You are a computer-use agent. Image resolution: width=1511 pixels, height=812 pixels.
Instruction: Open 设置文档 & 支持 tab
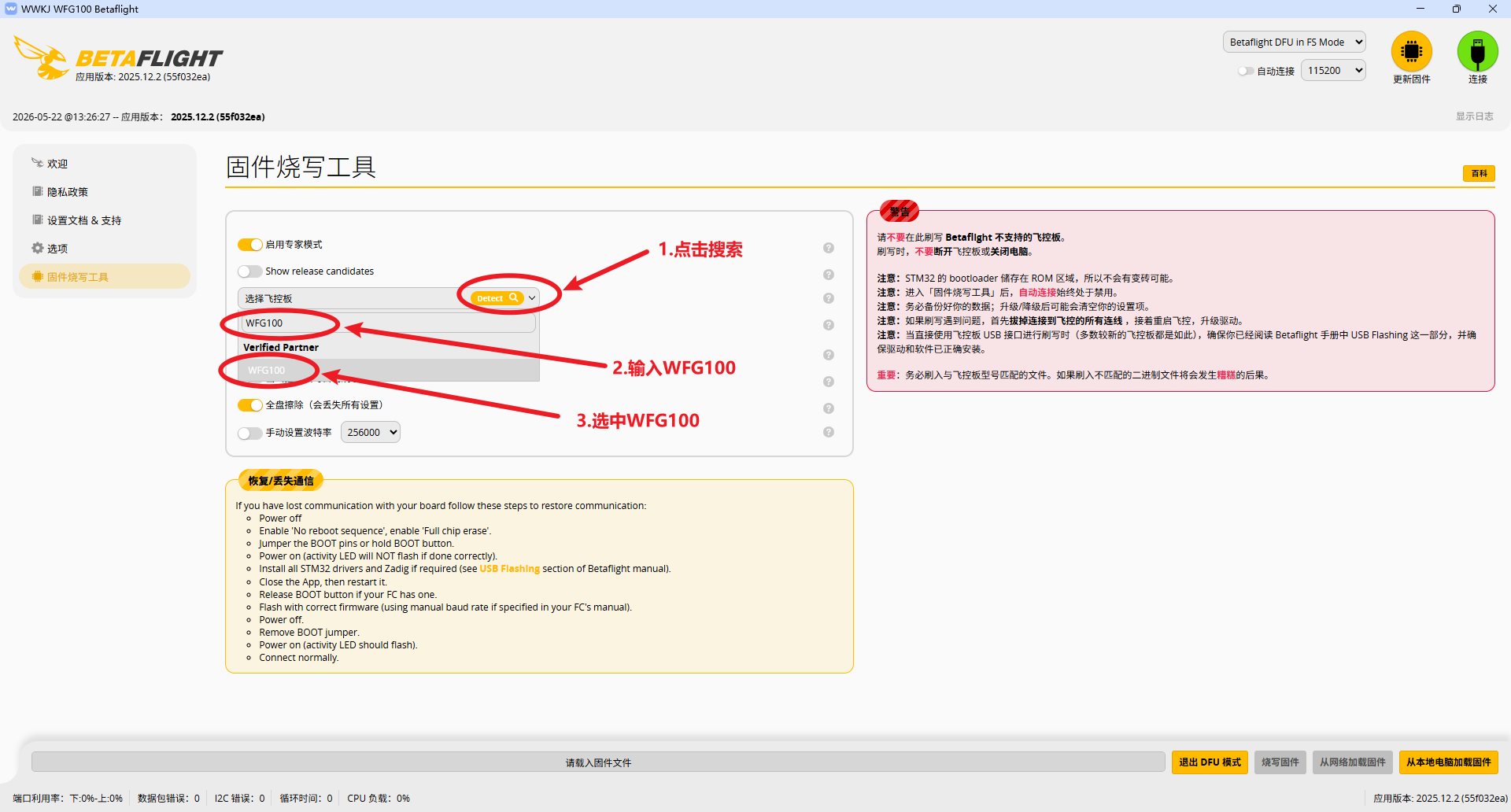pos(105,220)
